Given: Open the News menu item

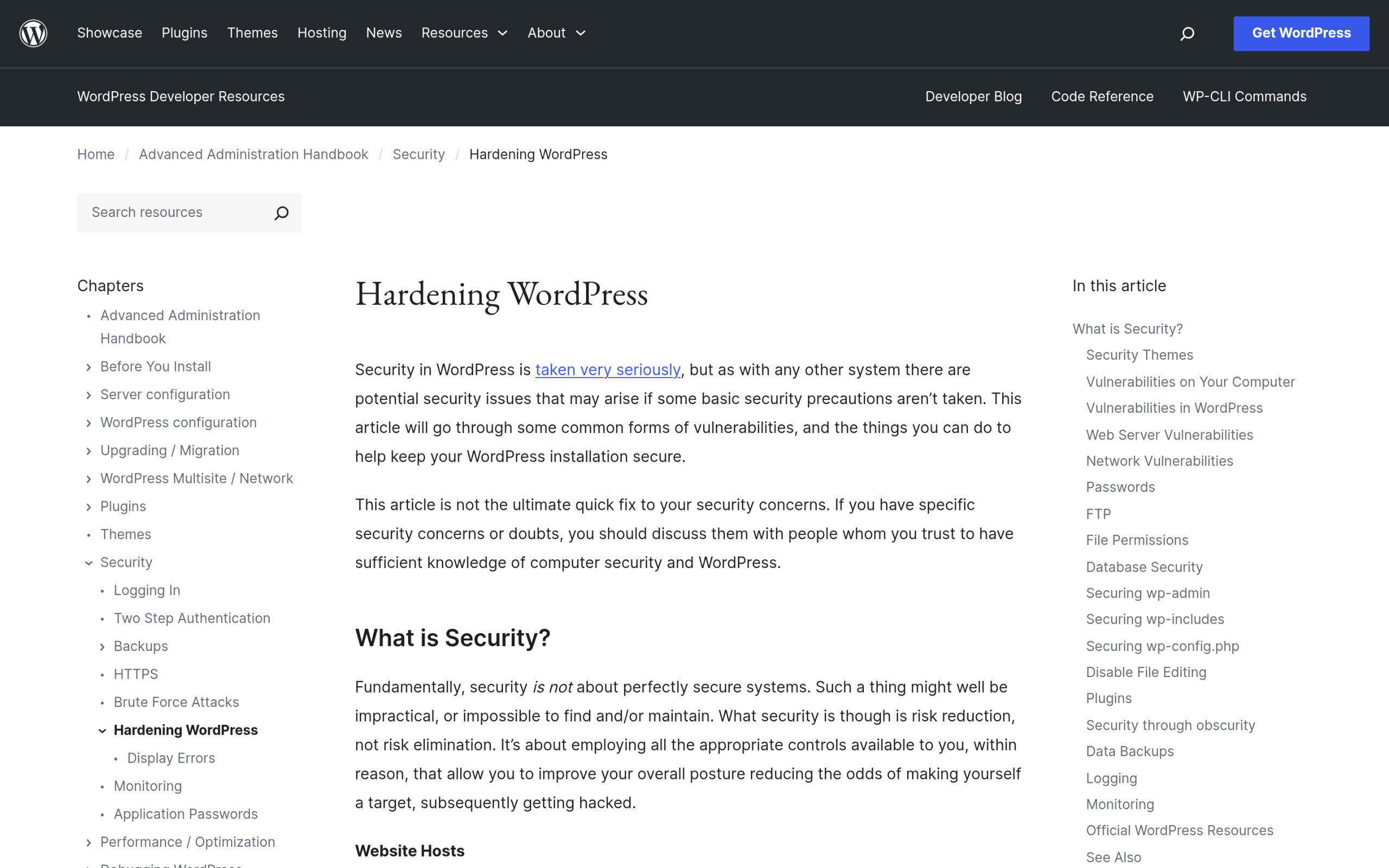Looking at the screenshot, I should [x=384, y=33].
